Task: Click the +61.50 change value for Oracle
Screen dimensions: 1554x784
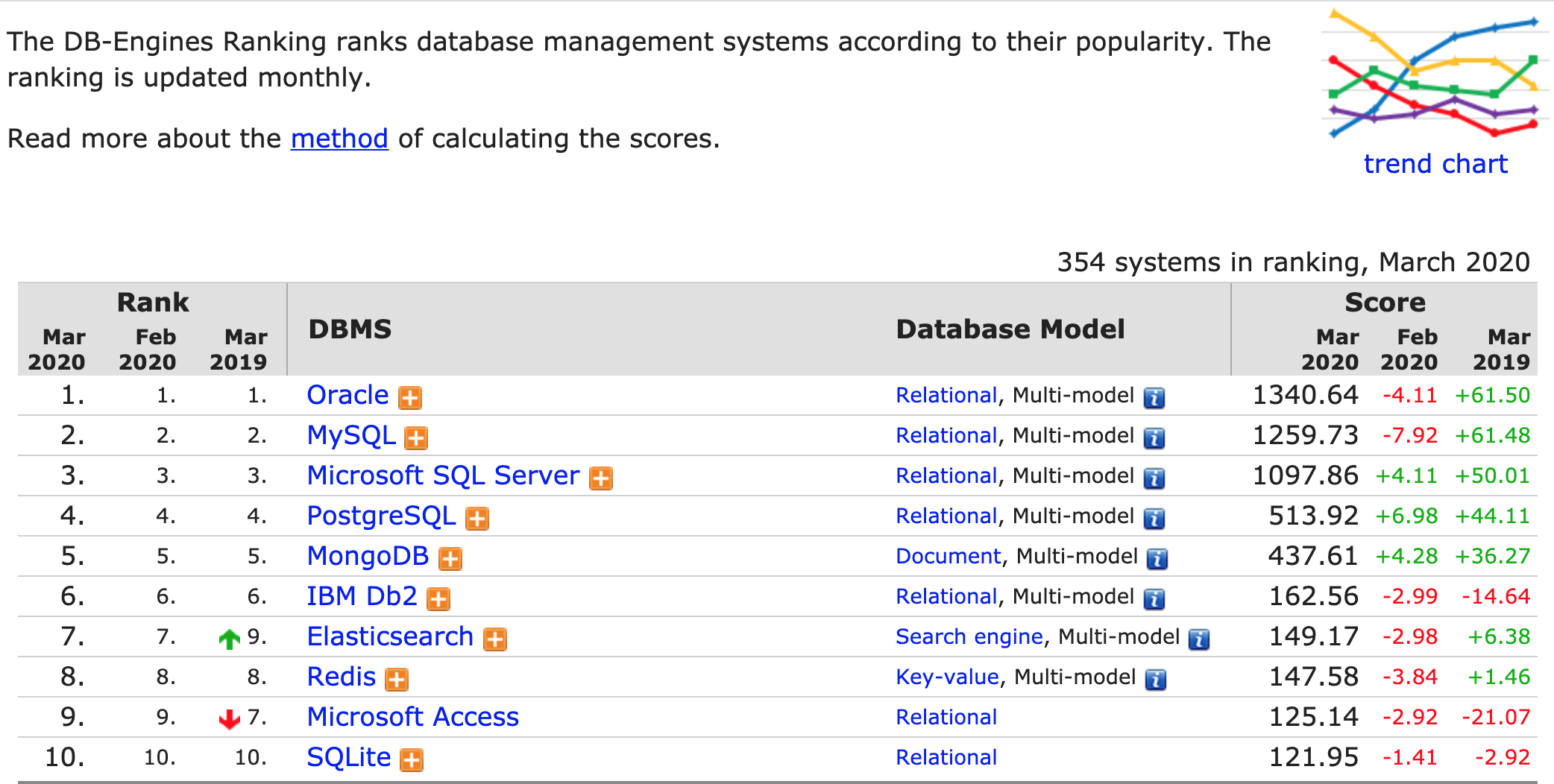Action: click(x=1492, y=395)
